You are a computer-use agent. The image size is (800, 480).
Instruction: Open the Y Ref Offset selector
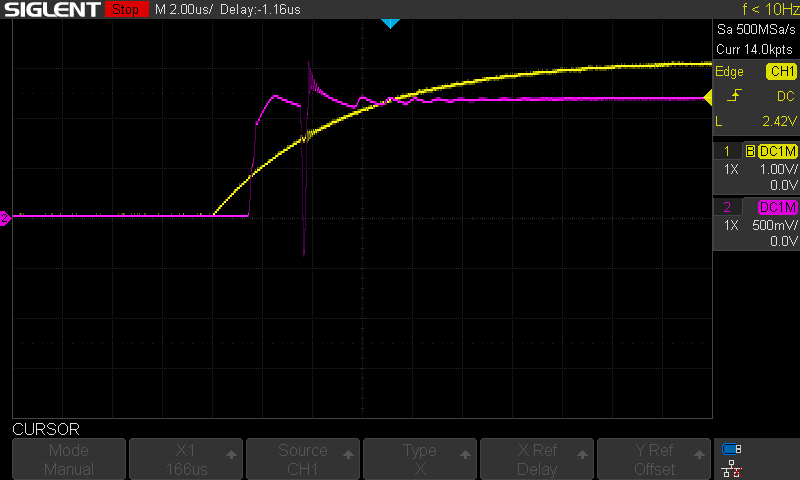tap(655, 459)
